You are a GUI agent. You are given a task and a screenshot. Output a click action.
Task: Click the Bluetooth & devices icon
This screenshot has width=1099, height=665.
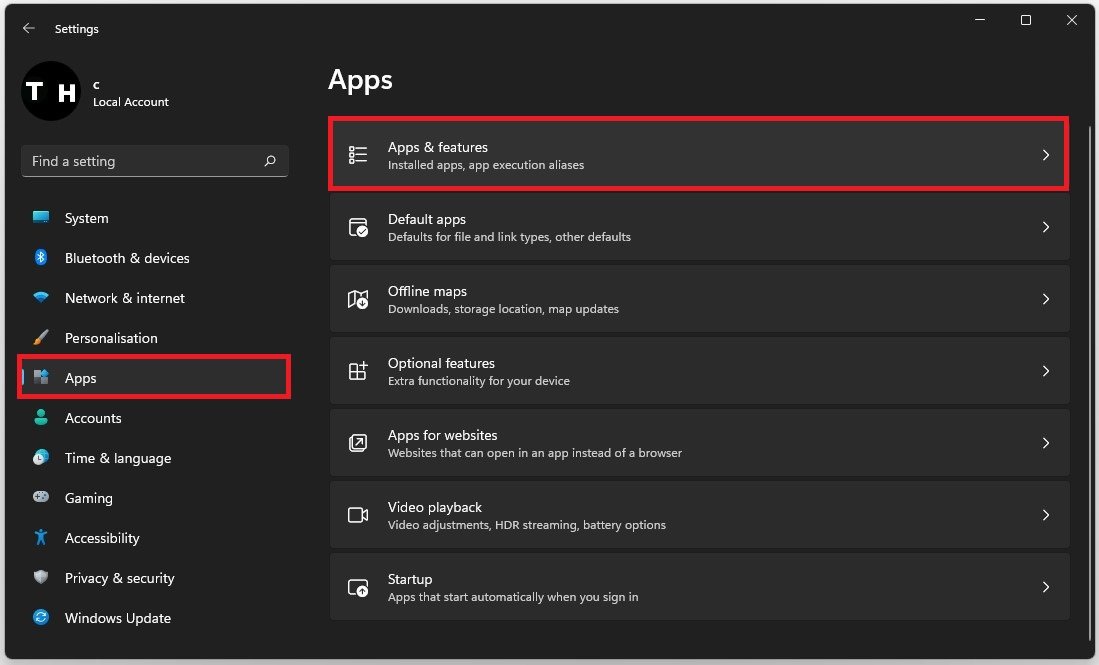[41, 258]
